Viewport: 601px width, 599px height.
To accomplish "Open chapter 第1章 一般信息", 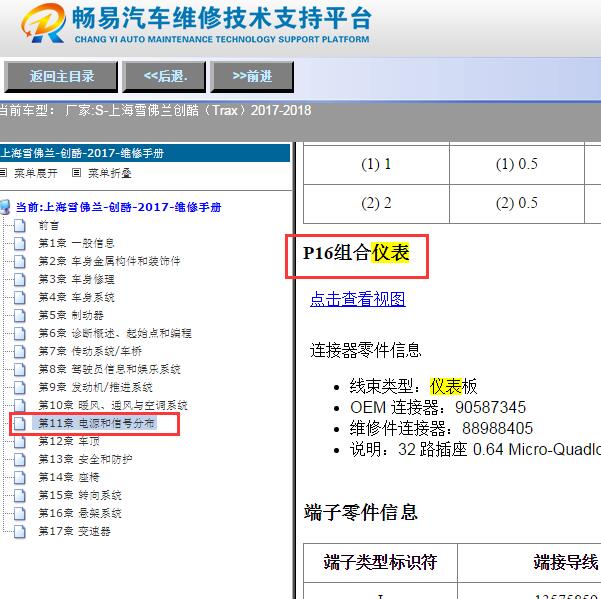I will [76, 243].
